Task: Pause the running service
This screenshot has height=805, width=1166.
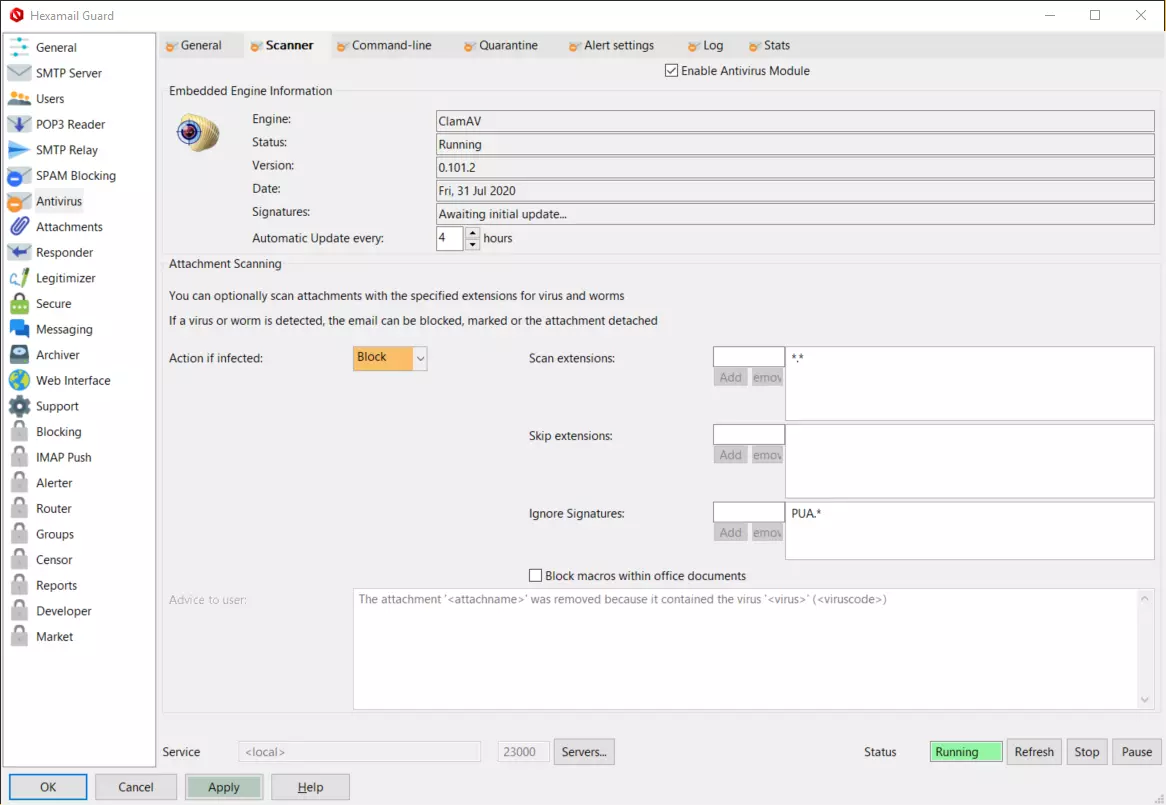Action: 1137,752
